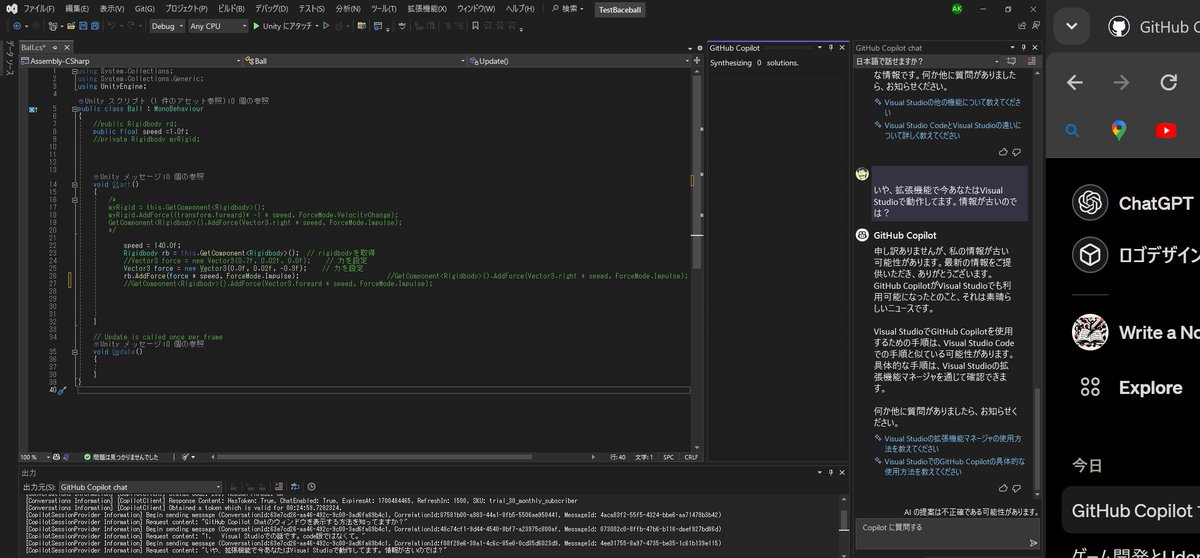The image size is (1200, 558).
Task: Open the ツール(T) menu
Action: pos(383,8)
